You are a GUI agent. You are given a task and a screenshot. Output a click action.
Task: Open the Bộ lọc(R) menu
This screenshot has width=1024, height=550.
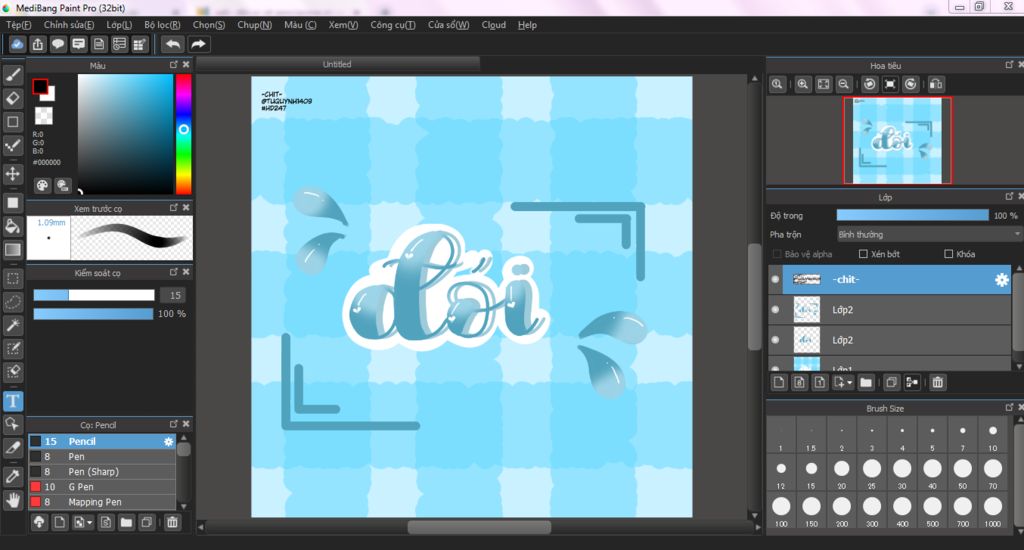tap(162, 25)
